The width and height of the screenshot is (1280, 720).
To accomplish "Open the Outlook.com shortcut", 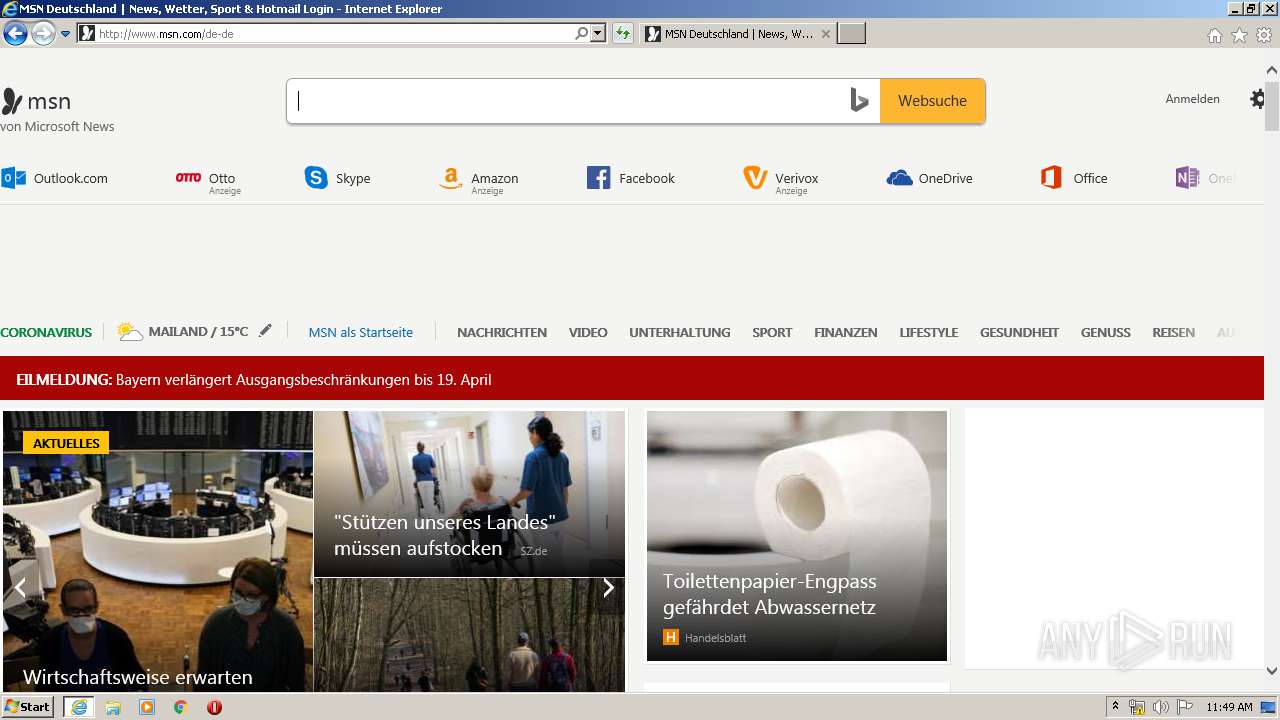I will 55,178.
